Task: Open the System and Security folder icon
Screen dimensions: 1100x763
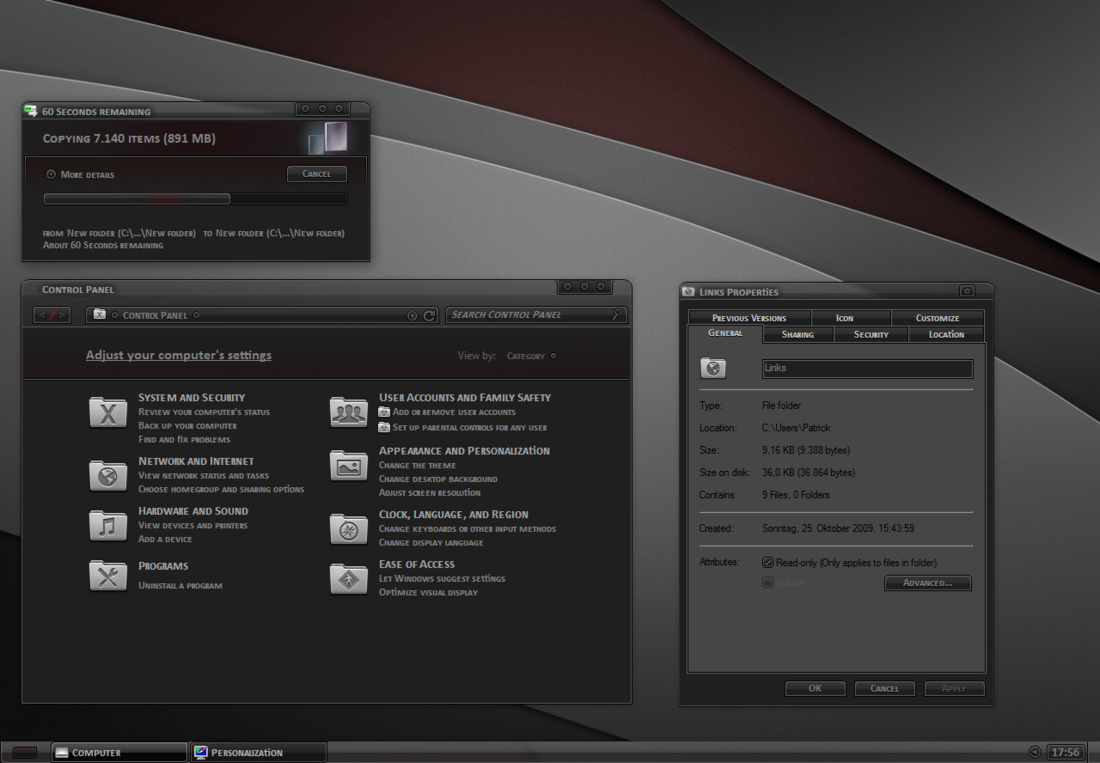Action: [x=108, y=412]
